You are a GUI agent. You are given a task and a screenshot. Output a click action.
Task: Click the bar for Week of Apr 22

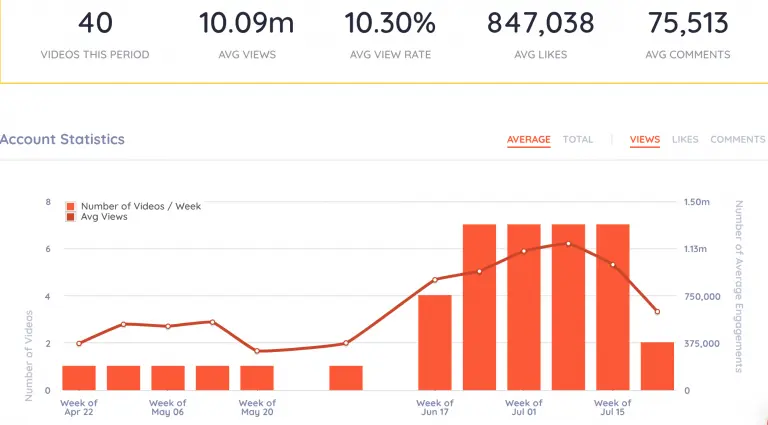tap(79, 378)
